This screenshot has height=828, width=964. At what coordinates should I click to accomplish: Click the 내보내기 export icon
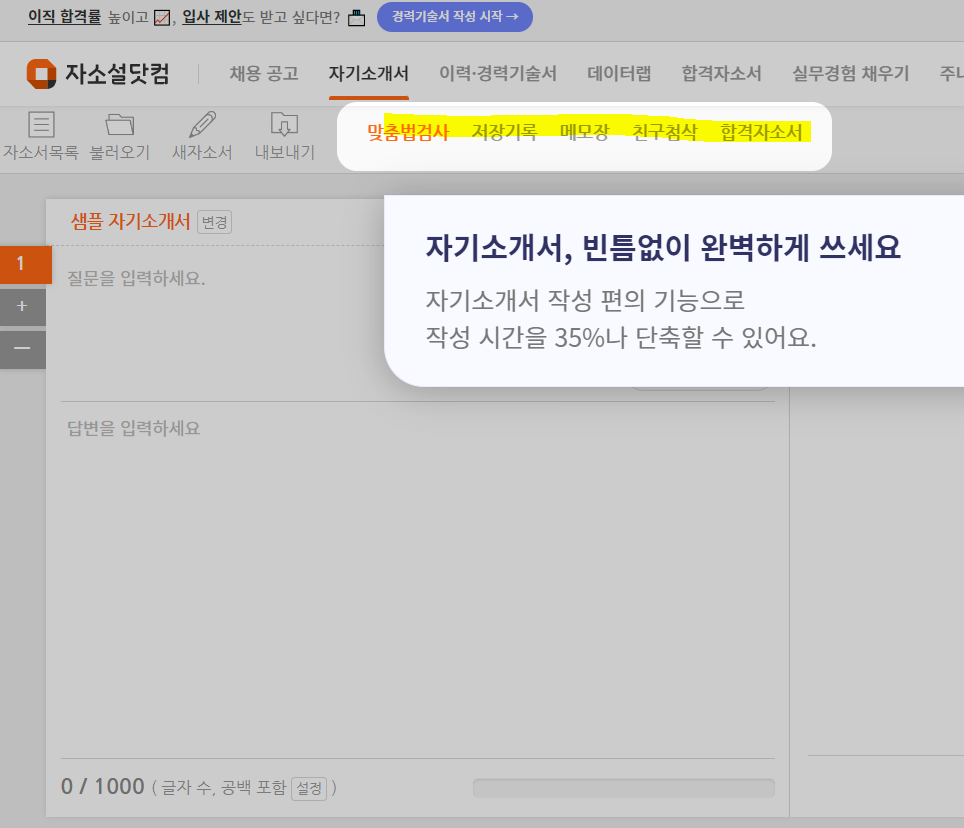coord(285,125)
